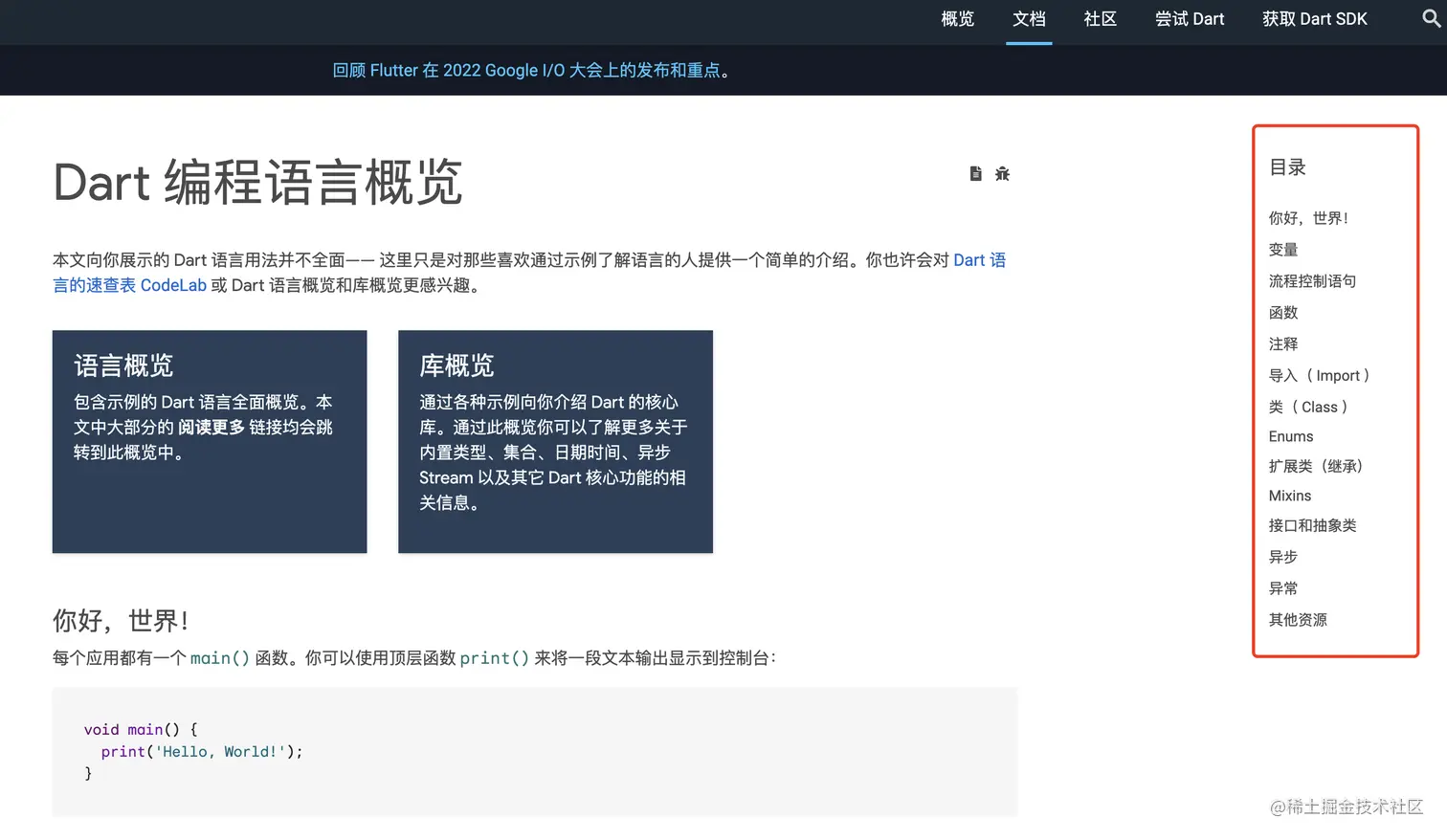Screen dimensions: 1447x840
Task: Open the 概览 navigation item
Action: click(958, 19)
